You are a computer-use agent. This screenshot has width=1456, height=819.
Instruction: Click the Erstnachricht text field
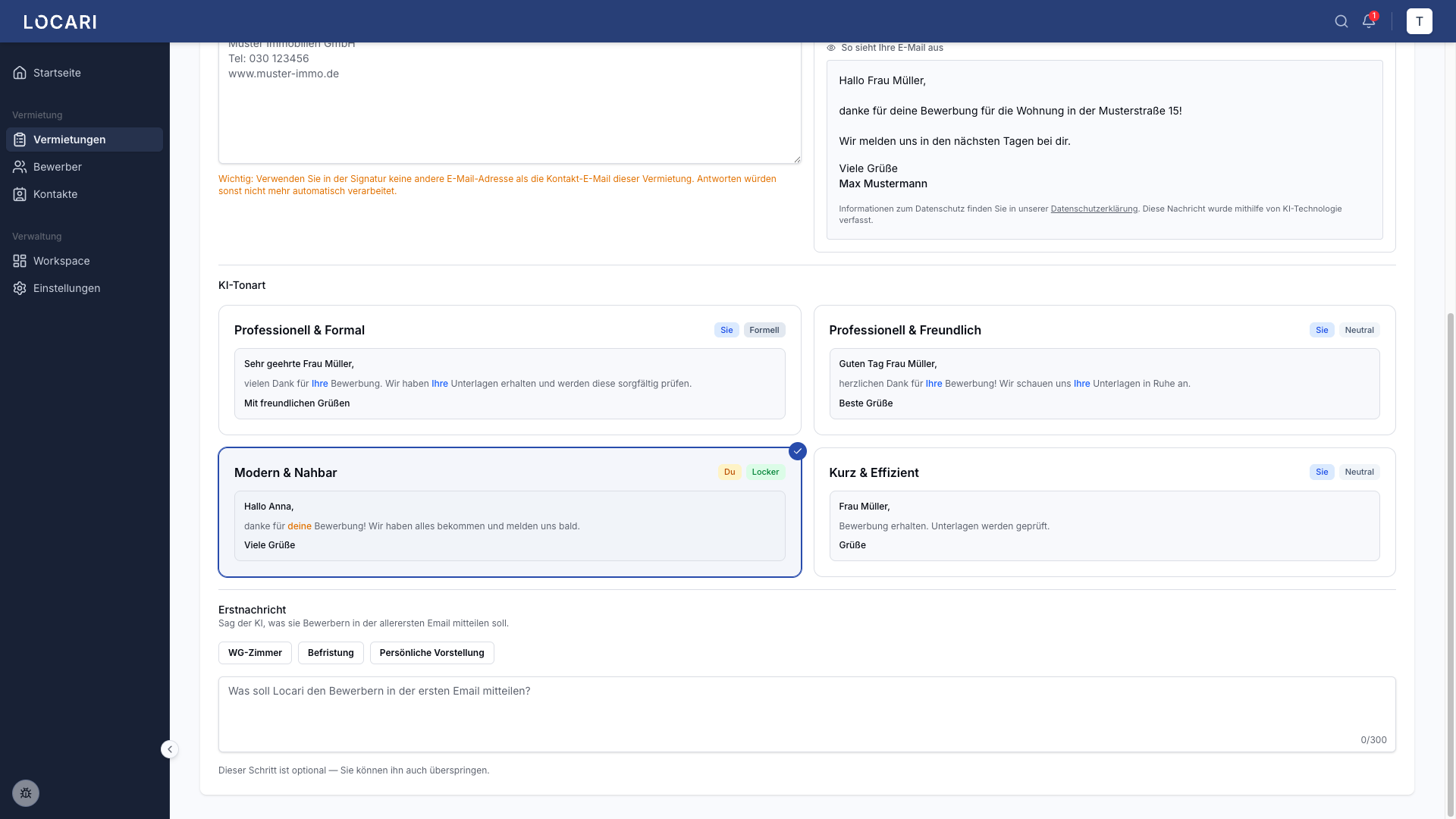point(806,714)
